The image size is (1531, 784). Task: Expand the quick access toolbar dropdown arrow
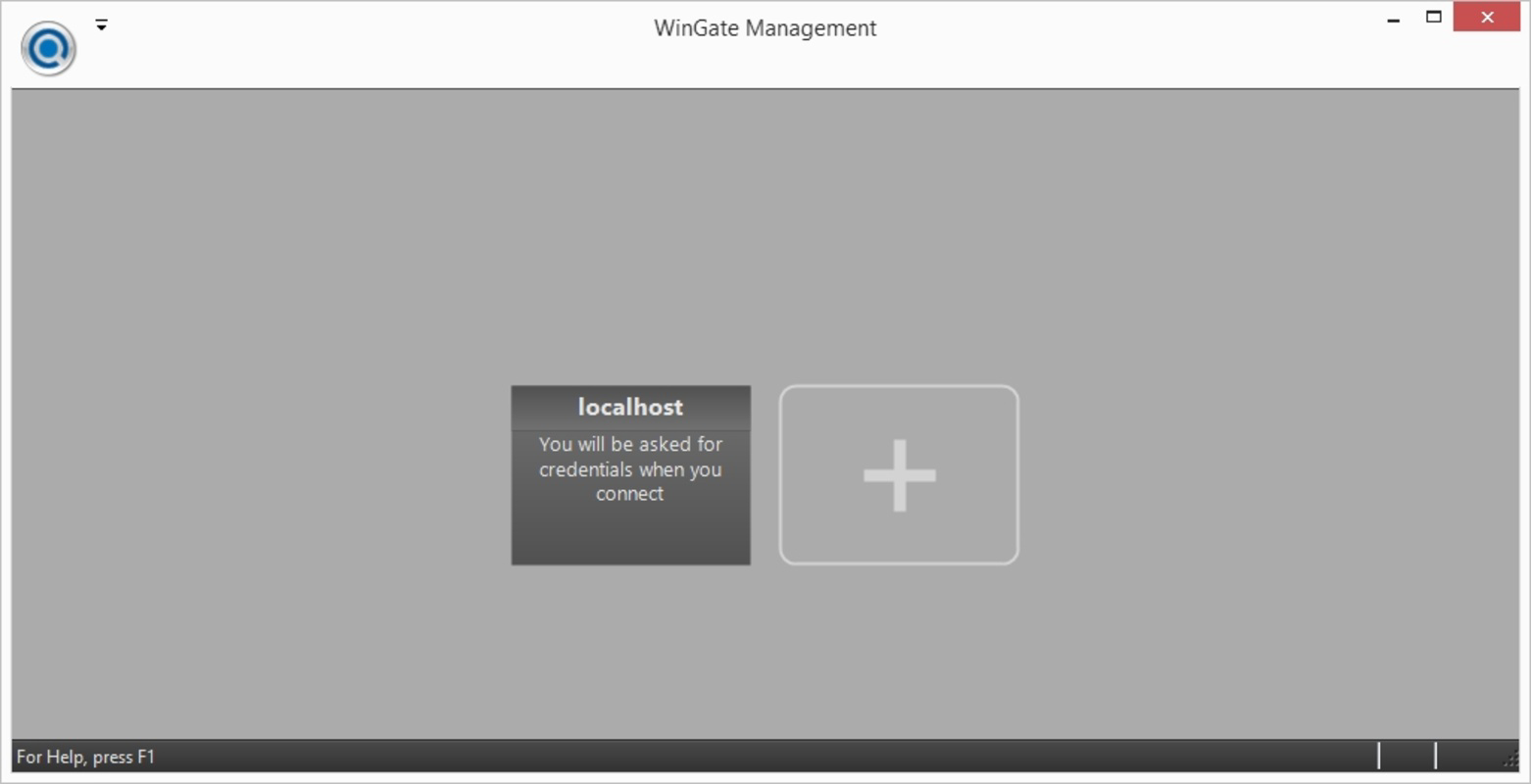101,25
